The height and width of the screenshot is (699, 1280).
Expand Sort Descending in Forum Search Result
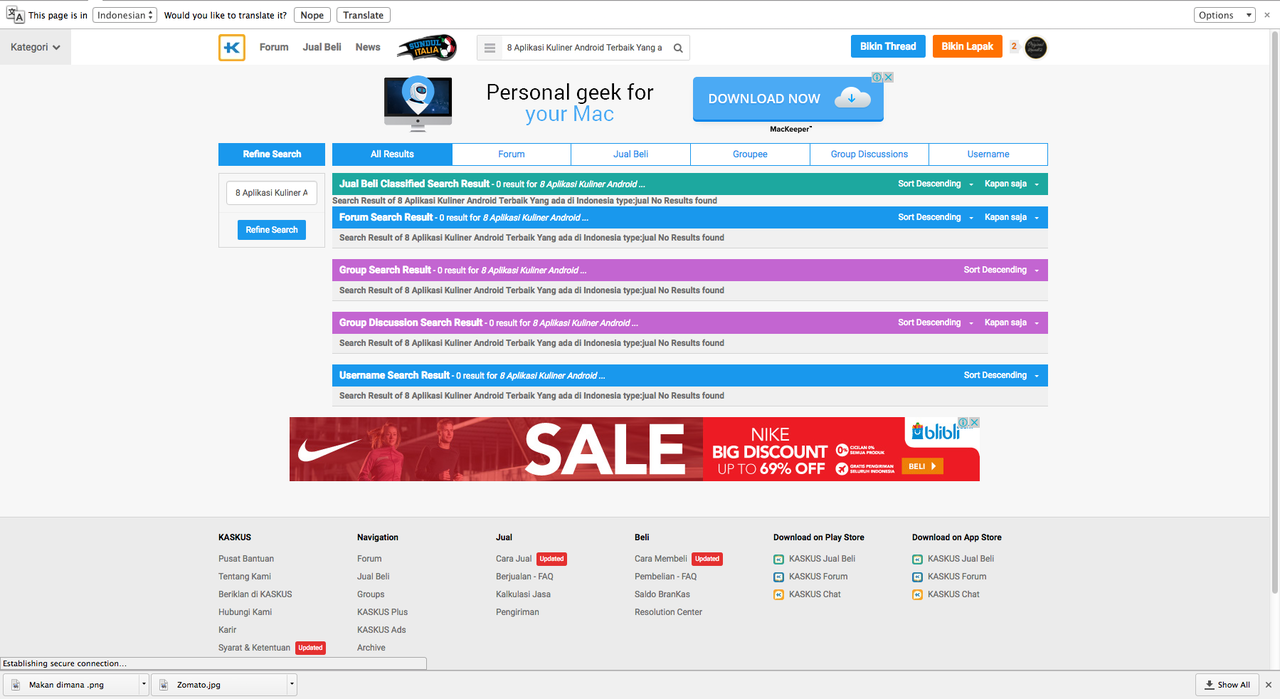pyautogui.click(x=935, y=217)
